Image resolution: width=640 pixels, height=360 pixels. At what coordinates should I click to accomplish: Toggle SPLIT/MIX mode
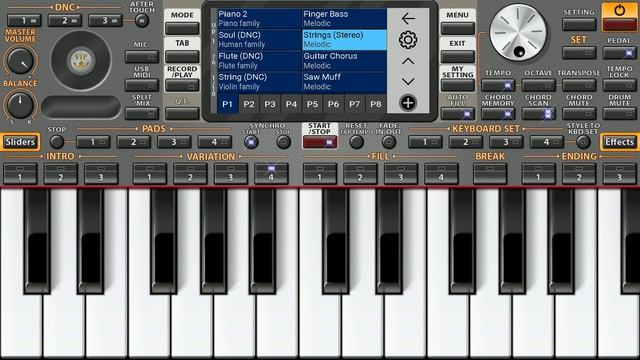click(x=142, y=113)
